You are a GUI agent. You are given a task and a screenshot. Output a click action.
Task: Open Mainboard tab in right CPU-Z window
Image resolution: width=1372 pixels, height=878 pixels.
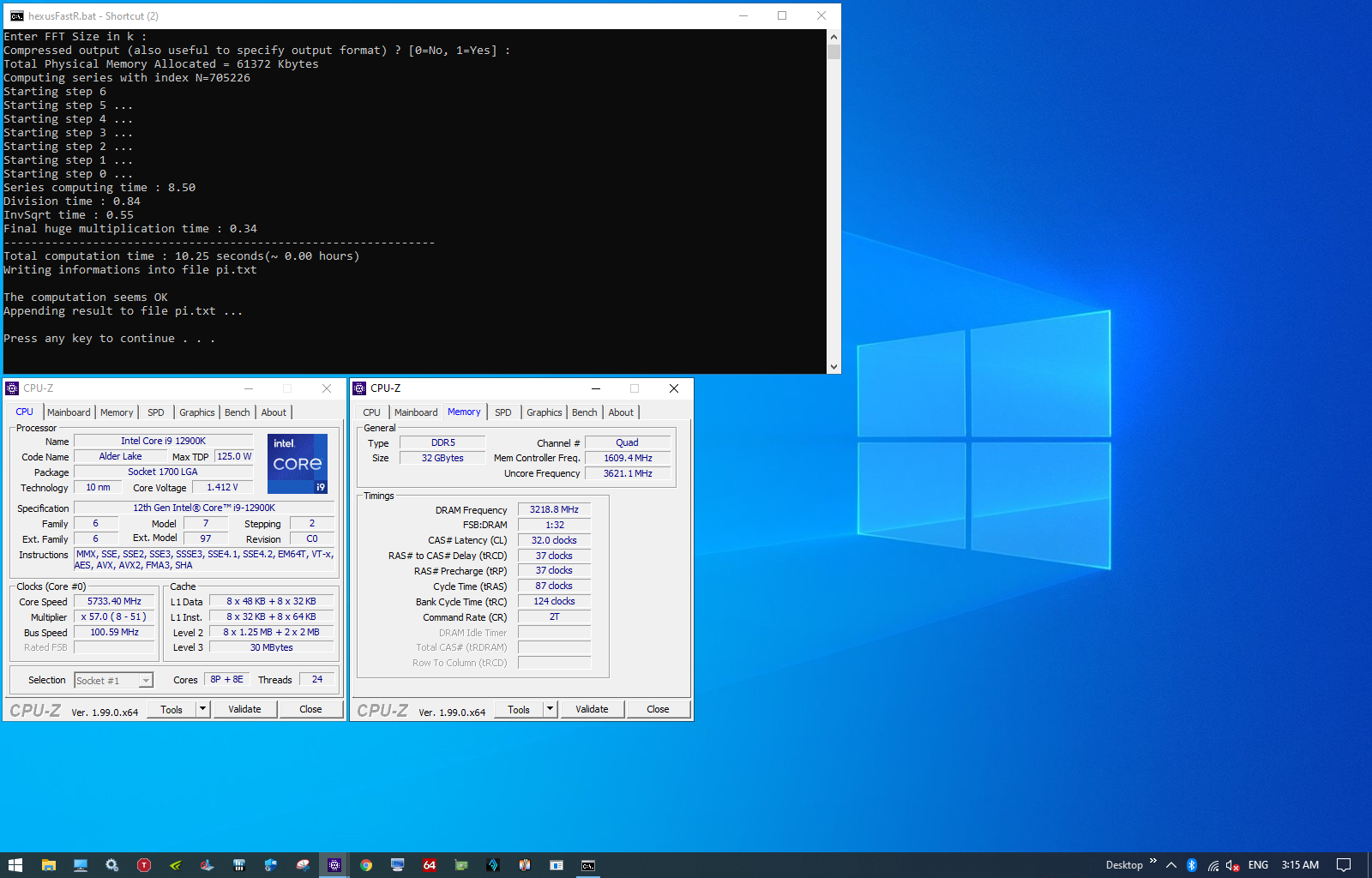tap(416, 412)
